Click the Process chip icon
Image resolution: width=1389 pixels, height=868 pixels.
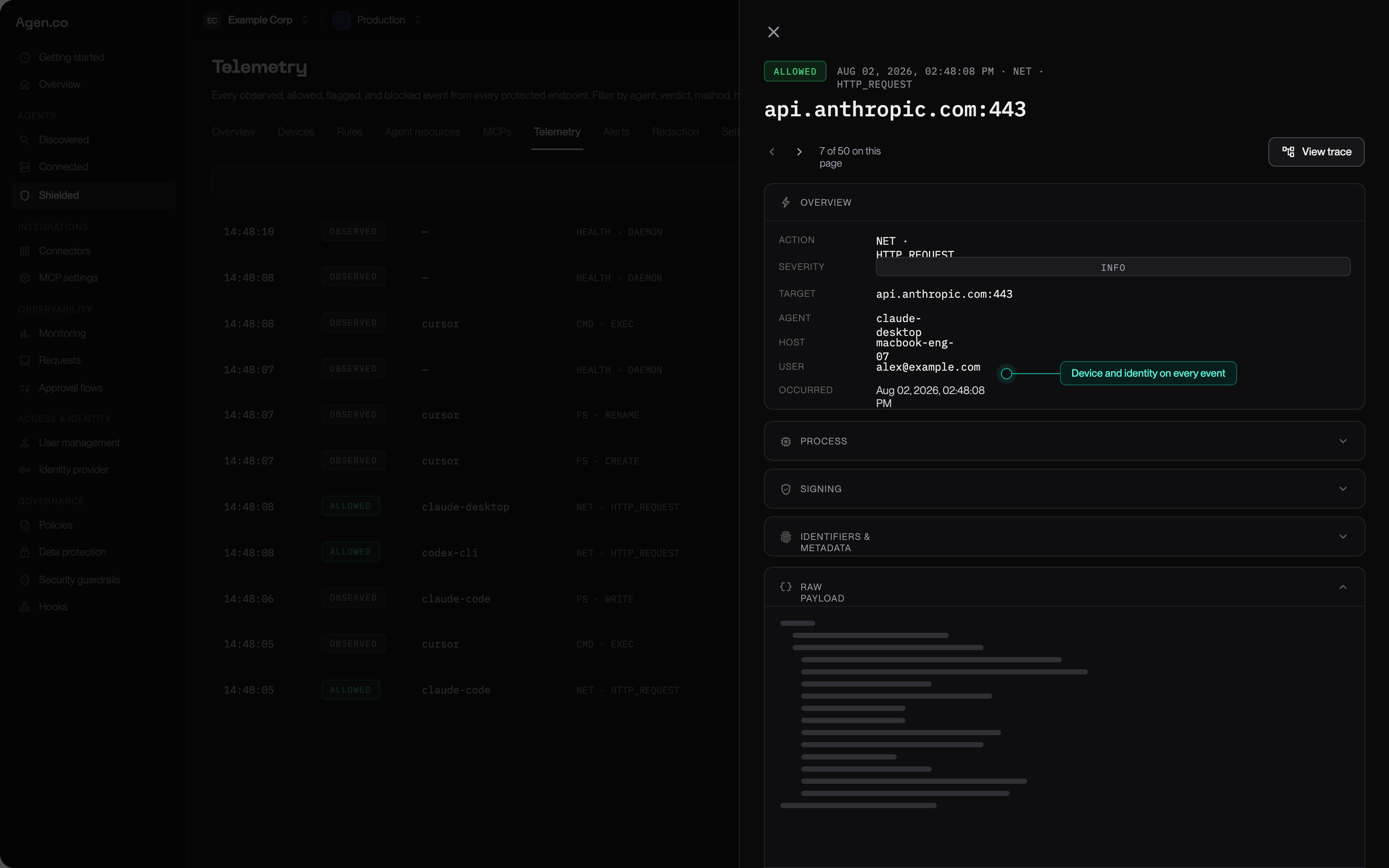tap(786, 441)
